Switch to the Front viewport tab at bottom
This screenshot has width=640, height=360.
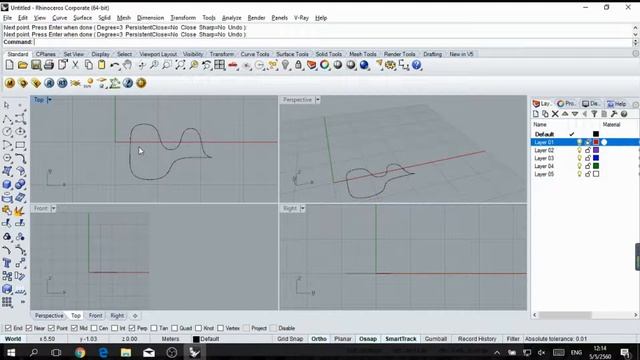[96, 316]
